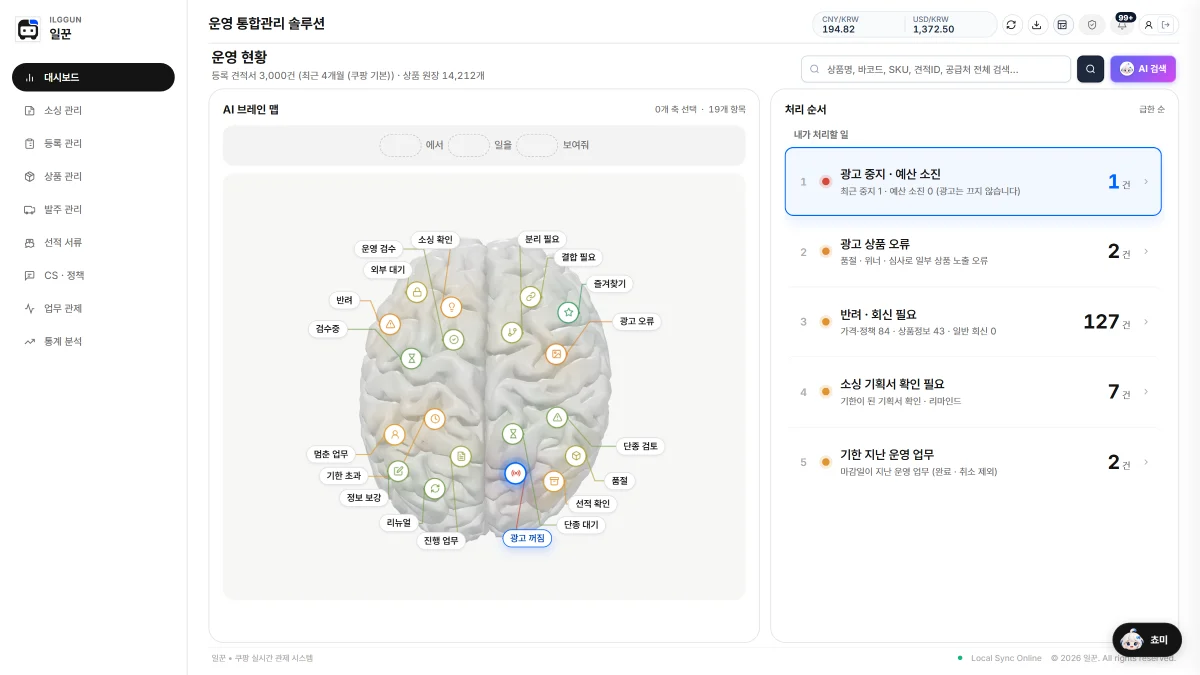Select the link chain node on the brain
1200x675 pixels.
[x=531, y=296]
